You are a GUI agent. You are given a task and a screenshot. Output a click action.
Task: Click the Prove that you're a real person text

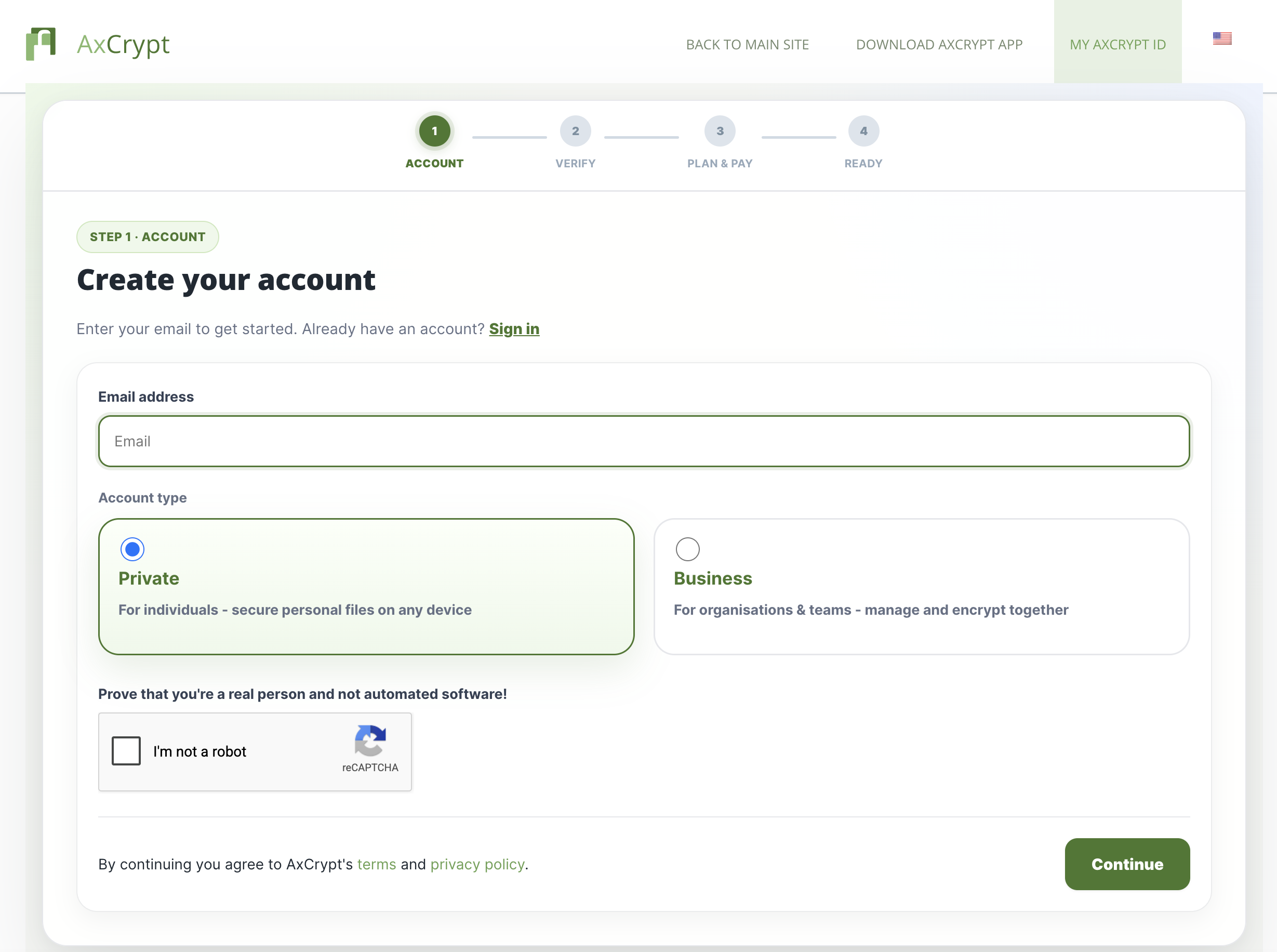coord(302,694)
